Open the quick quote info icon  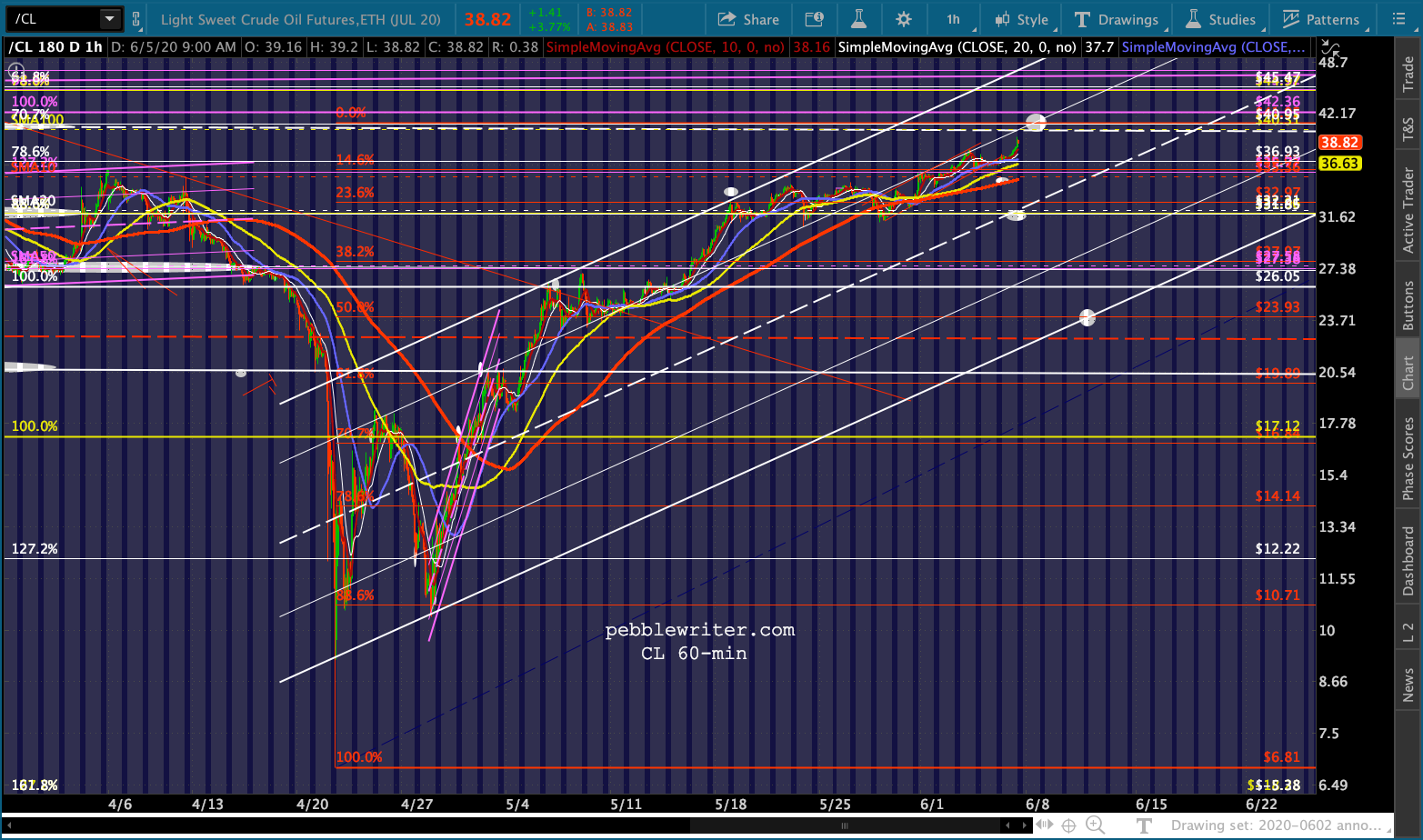coord(815,19)
